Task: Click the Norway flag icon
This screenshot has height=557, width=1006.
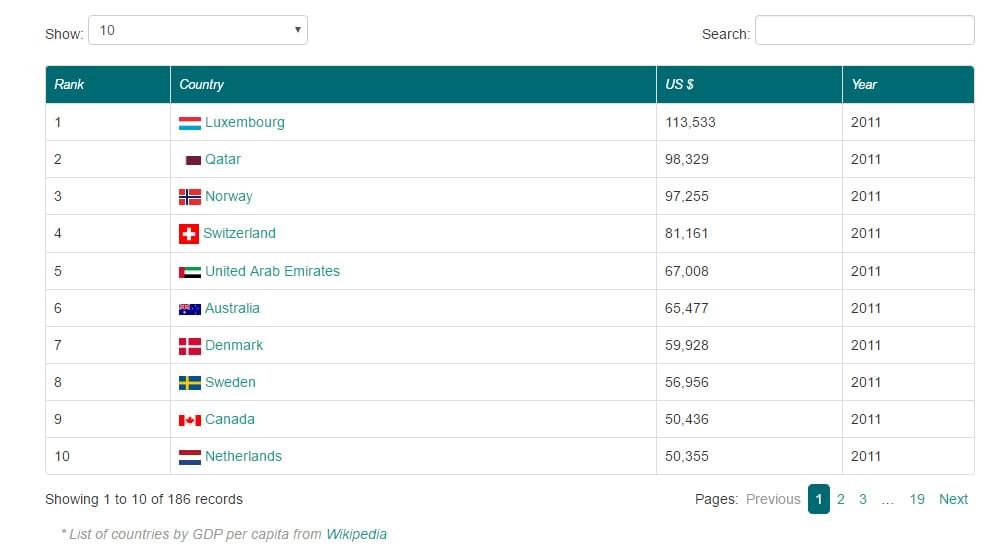Action: [x=190, y=197]
